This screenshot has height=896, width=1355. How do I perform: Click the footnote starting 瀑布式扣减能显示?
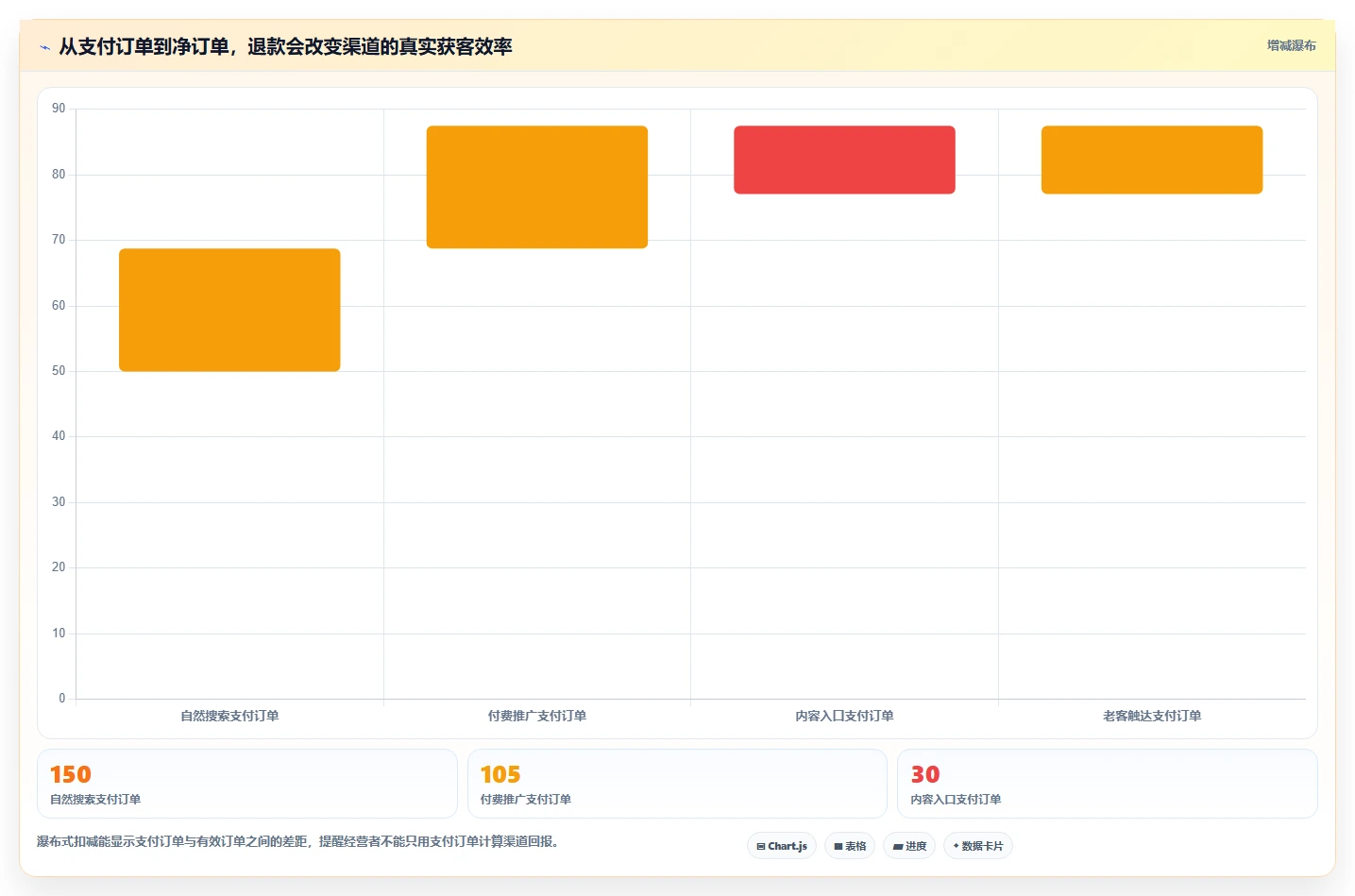pyautogui.click(x=300, y=841)
